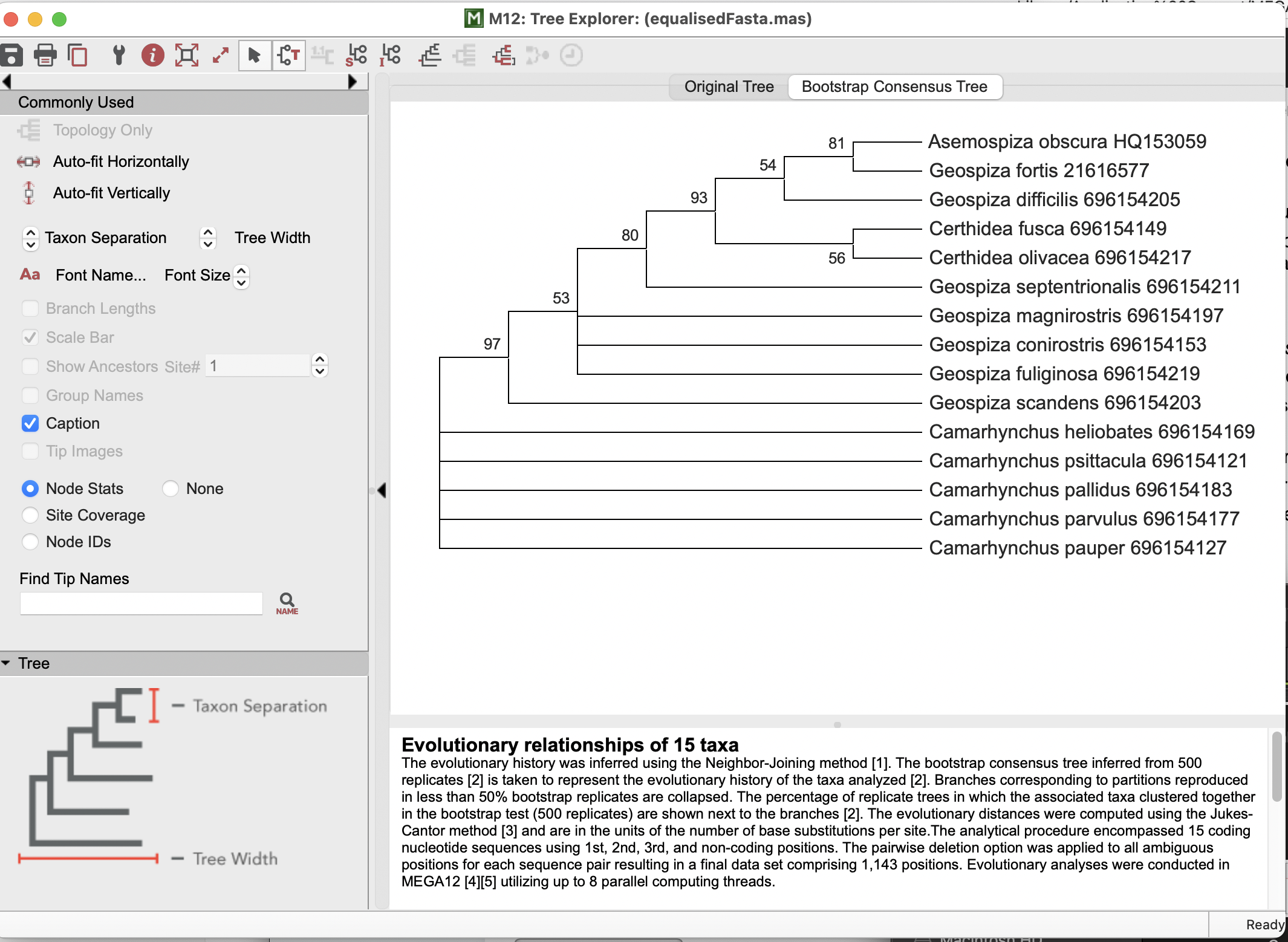Switch to the Bootstrap Consensus Tree tab
The height and width of the screenshot is (942, 1288).
[894, 86]
